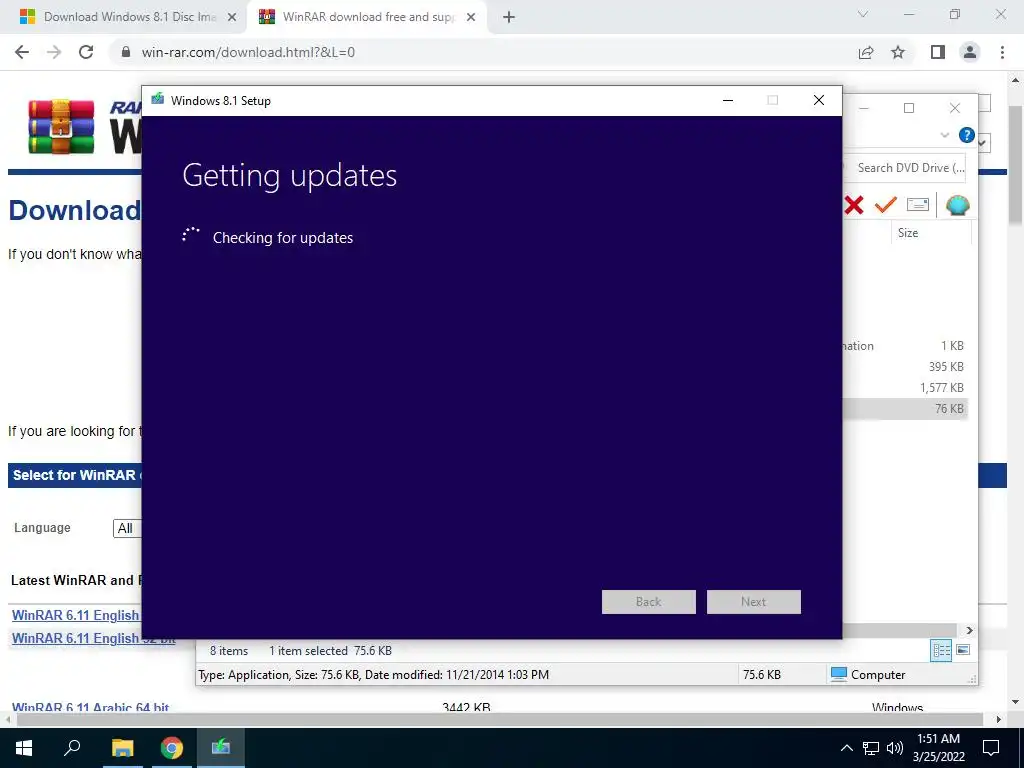The height and width of the screenshot is (768, 1024).
Task: Switch Explorer to large icons view
Action: click(963, 650)
